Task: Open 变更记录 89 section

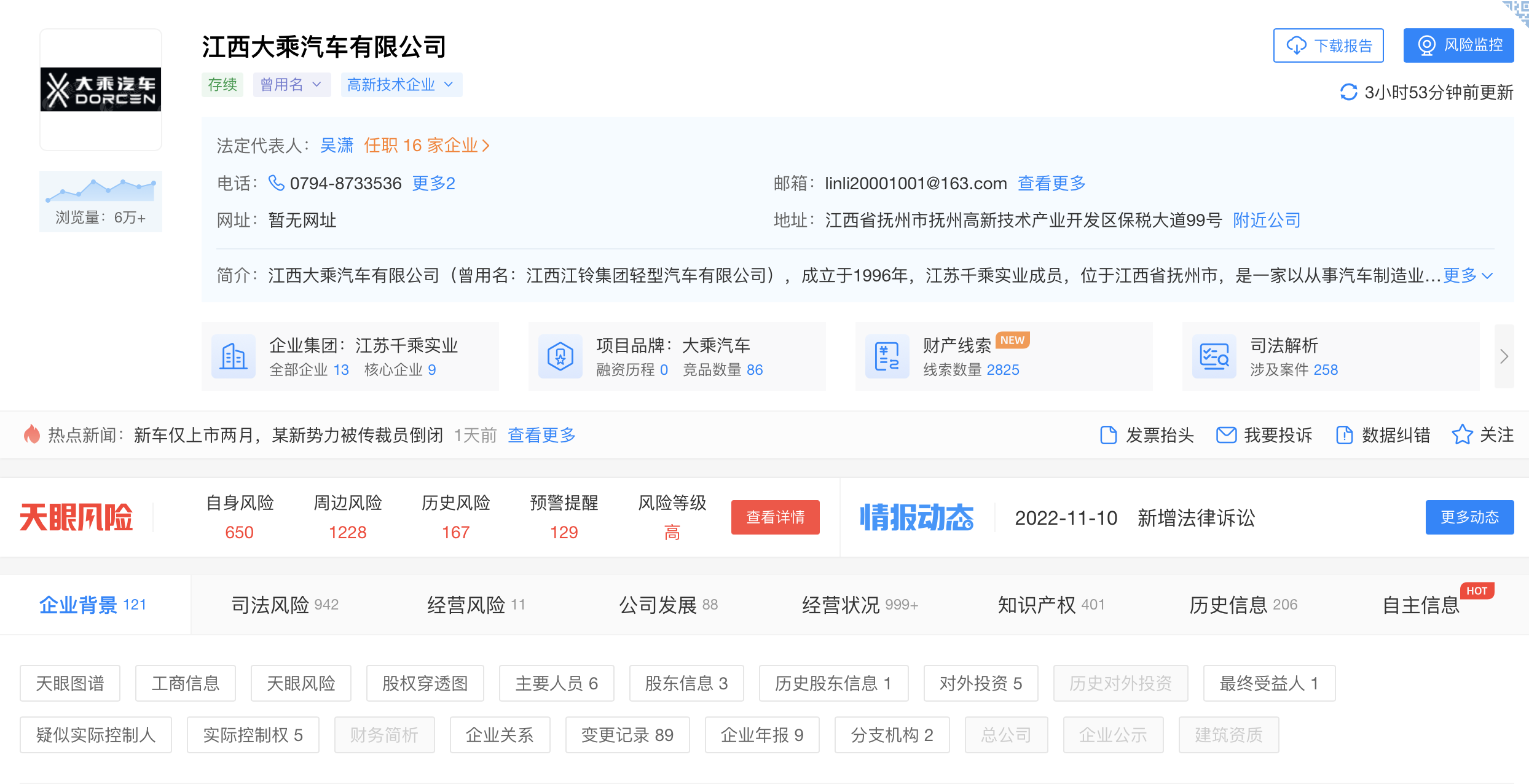Action: [x=627, y=735]
